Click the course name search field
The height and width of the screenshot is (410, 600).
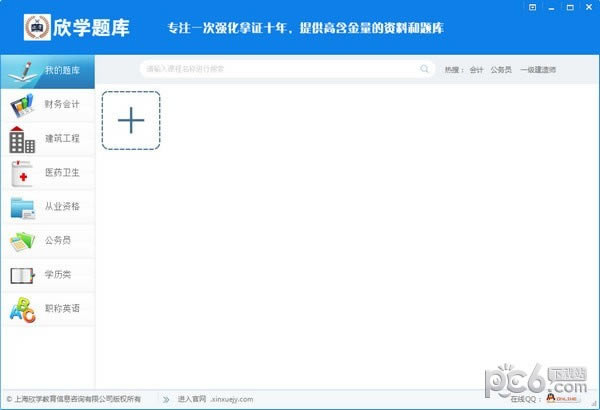[280, 69]
